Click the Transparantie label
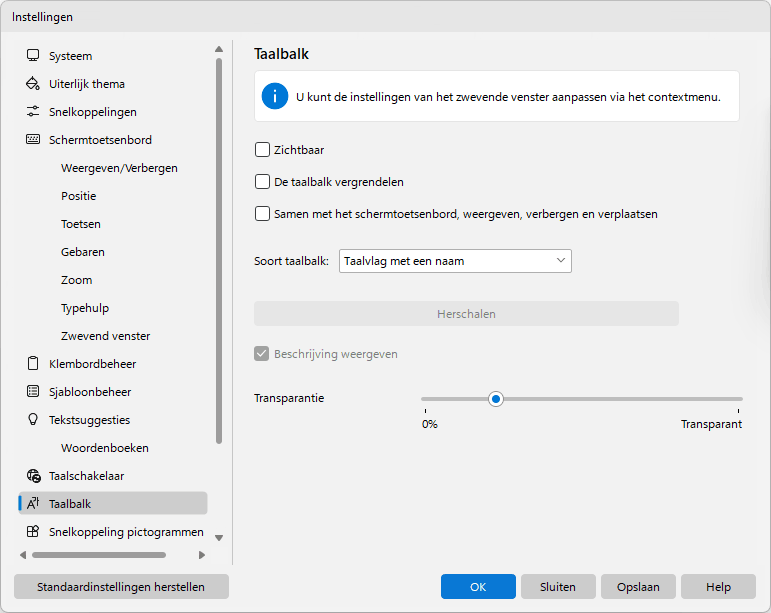This screenshot has width=771, height=613. pos(289,398)
